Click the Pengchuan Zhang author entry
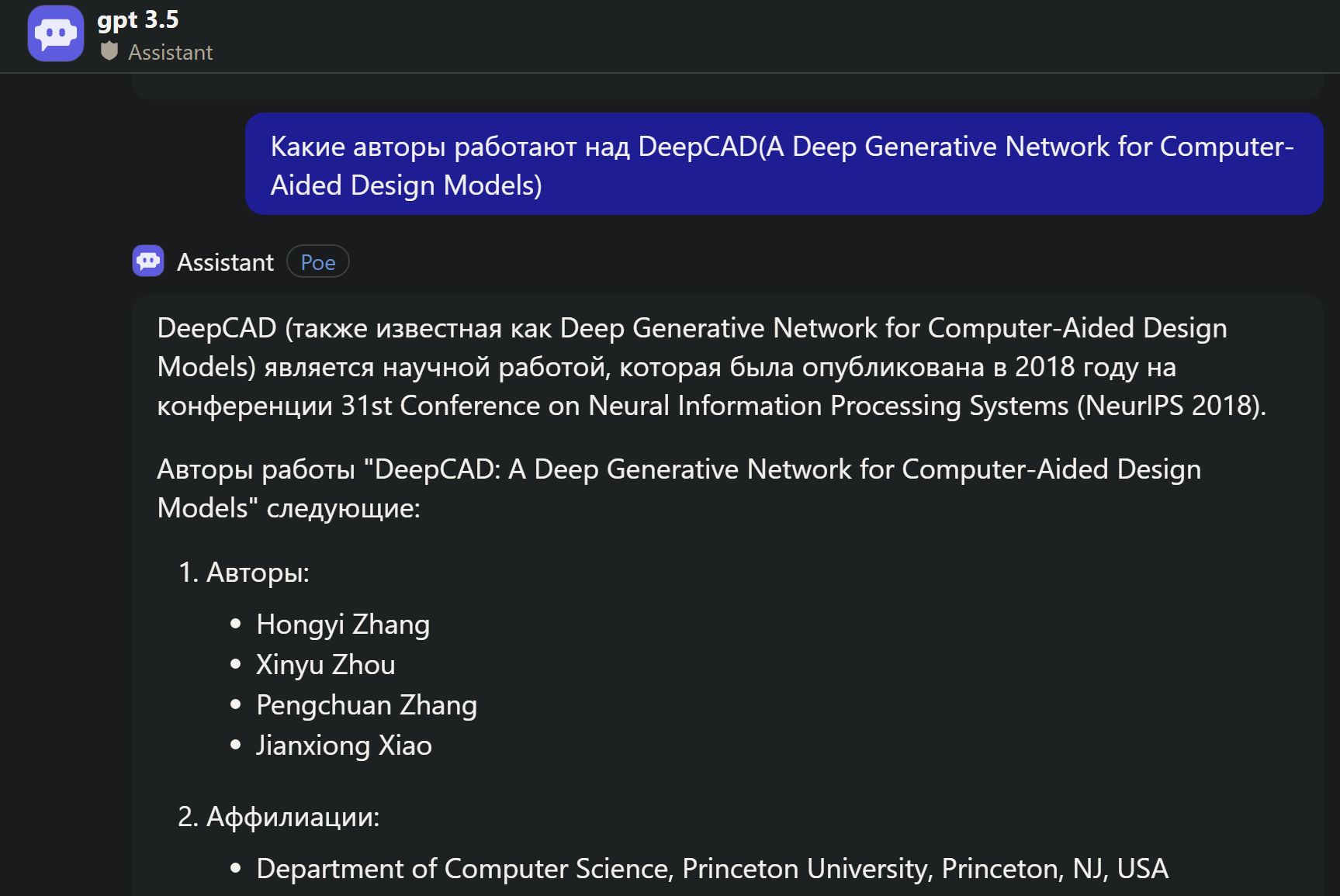Screen dimensions: 1340x896 click(366, 705)
